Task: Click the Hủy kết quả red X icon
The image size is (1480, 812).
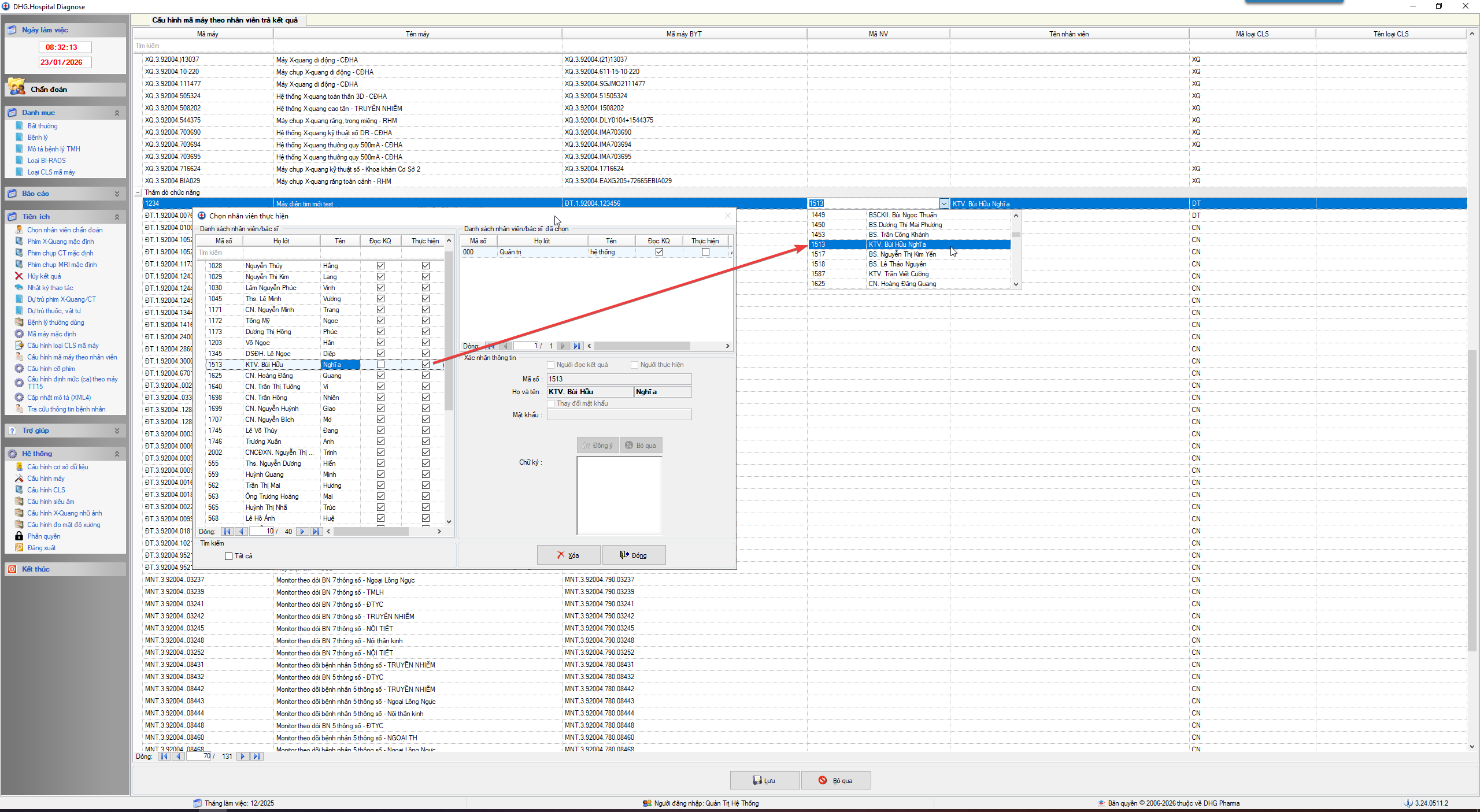Action: click(19, 276)
